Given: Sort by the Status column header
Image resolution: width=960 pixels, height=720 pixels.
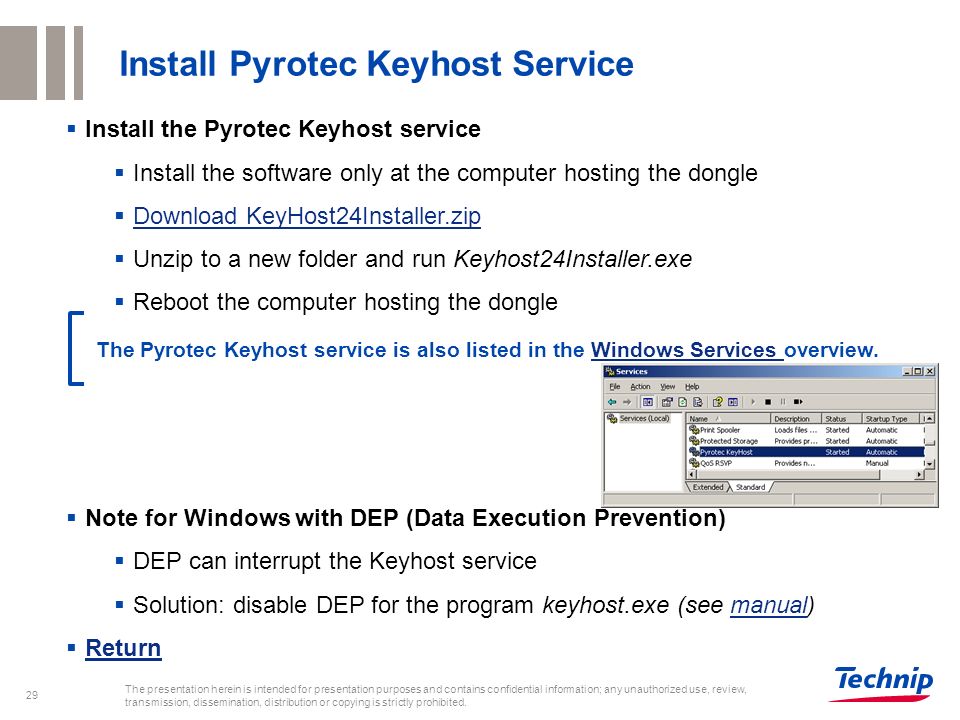Looking at the screenshot, I should [x=842, y=419].
